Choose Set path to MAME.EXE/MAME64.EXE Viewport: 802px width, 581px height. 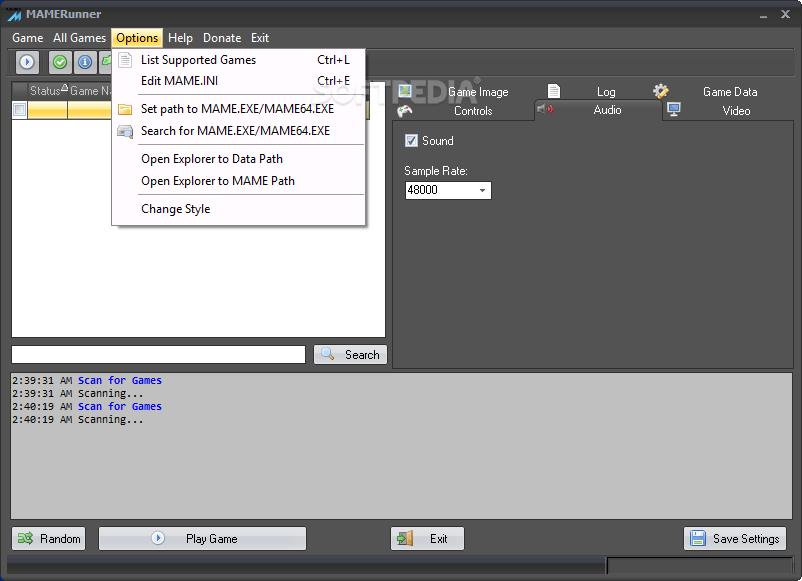[x=238, y=109]
